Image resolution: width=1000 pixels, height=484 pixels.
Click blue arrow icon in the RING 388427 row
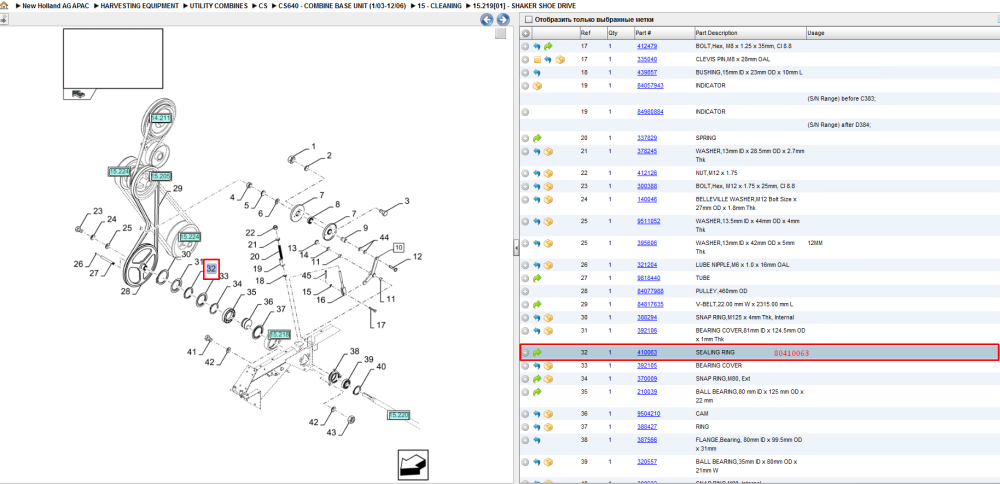537,427
